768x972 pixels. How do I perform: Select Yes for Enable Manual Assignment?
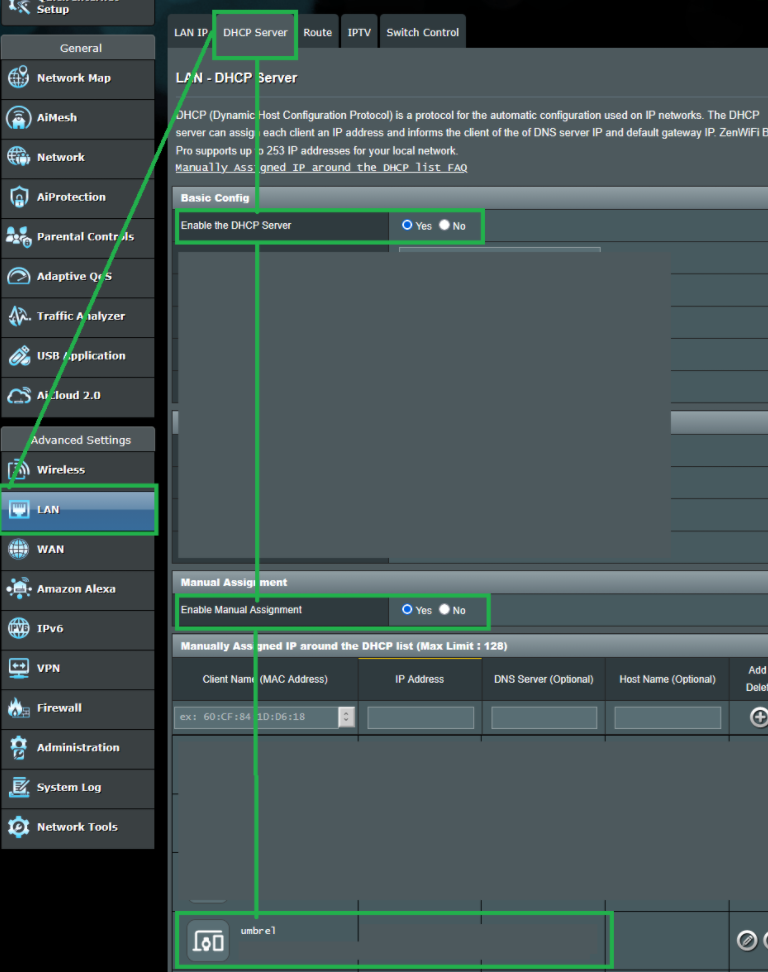tap(407, 609)
